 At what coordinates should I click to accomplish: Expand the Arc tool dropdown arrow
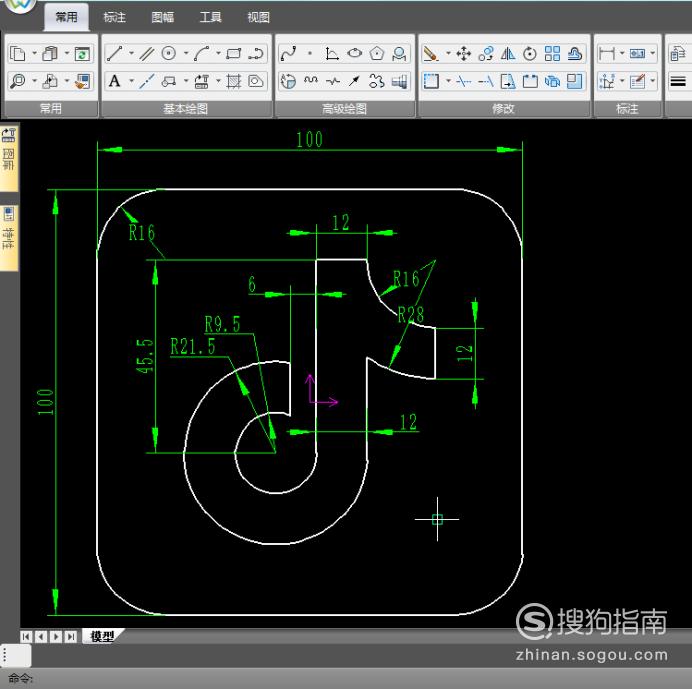point(218,53)
